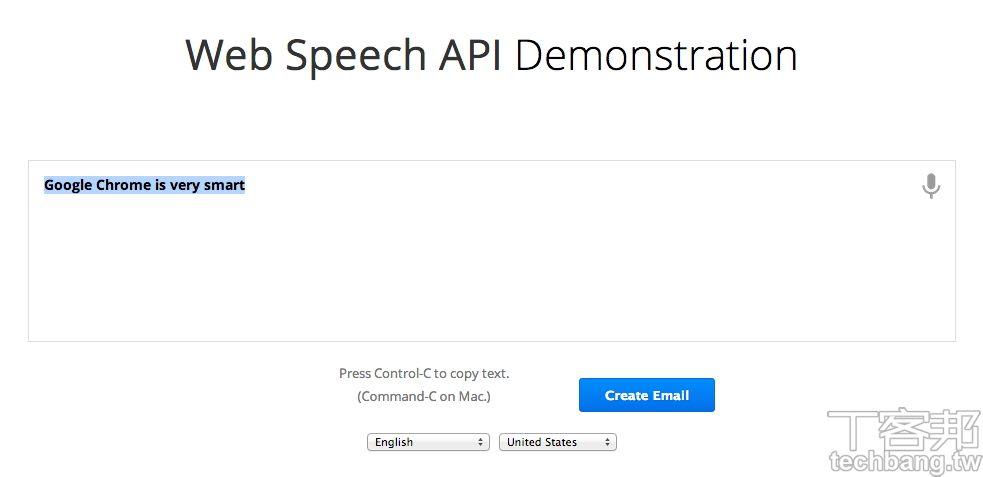Click the stepper arrows on the United States selector
Image resolution: width=983 pixels, height=477 pixels.
[608, 442]
